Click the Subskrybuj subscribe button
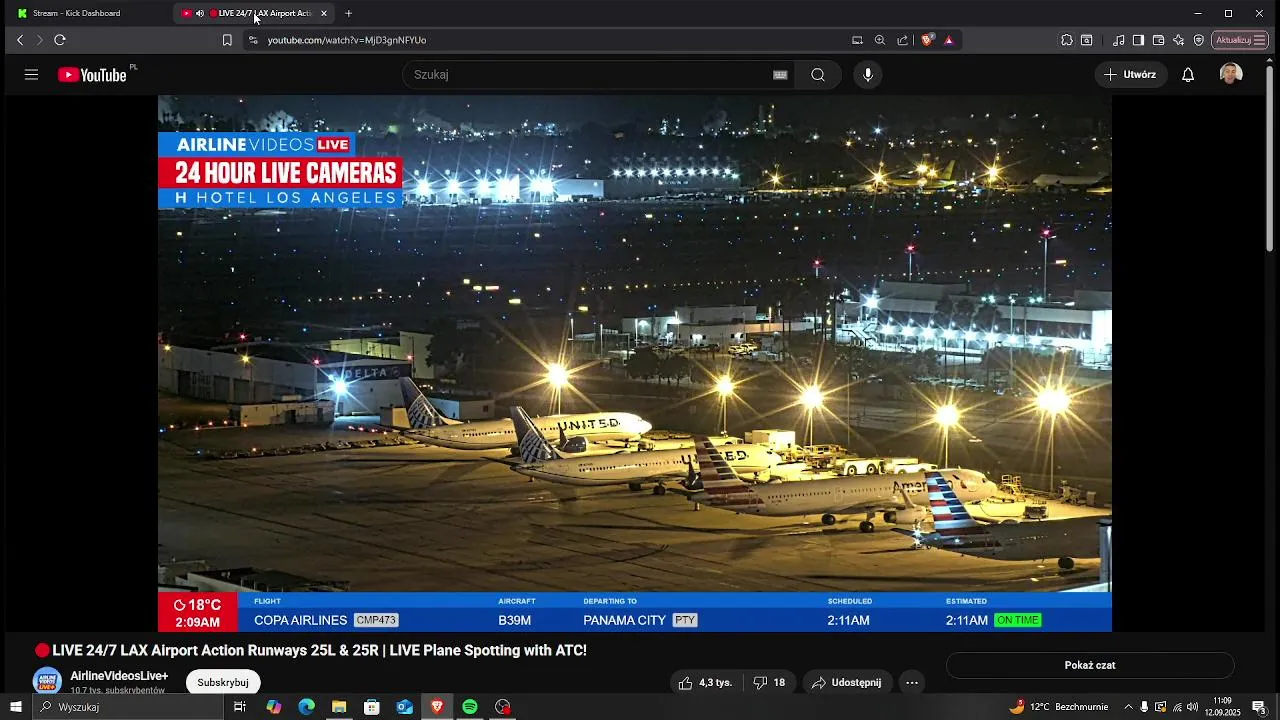 click(223, 682)
